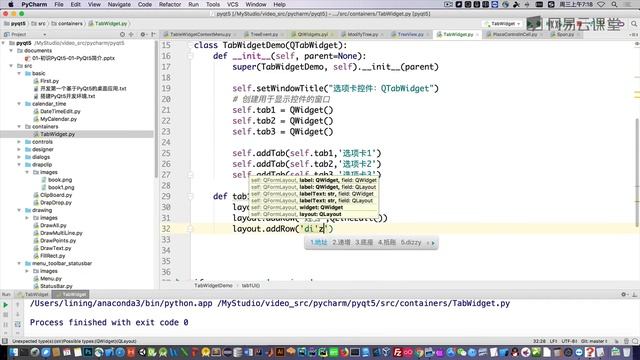Viewport: 640px width, 360px height.
Task: Select DrawMultiLine.py in project tree
Action: click(61, 233)
